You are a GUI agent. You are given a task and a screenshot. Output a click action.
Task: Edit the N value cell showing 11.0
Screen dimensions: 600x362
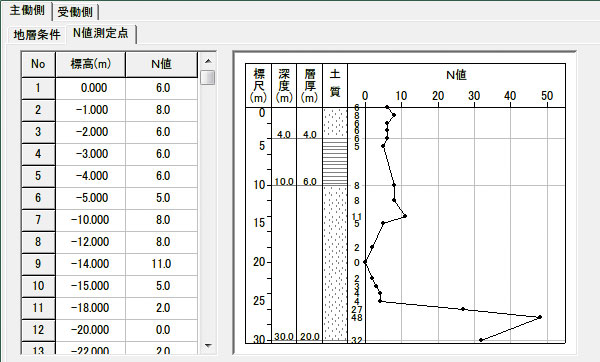tap(161, 264)
